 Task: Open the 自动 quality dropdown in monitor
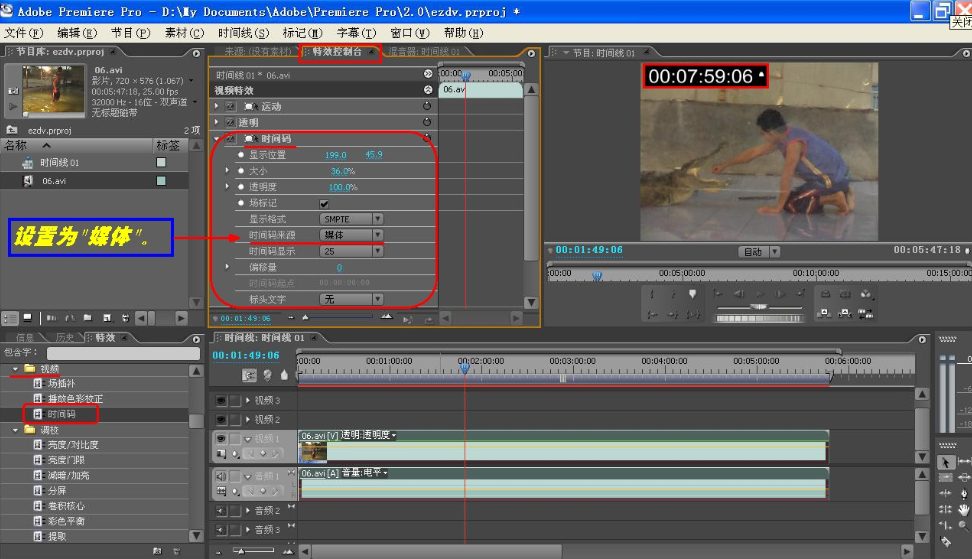pyautogui.click(x=759, y=252)
